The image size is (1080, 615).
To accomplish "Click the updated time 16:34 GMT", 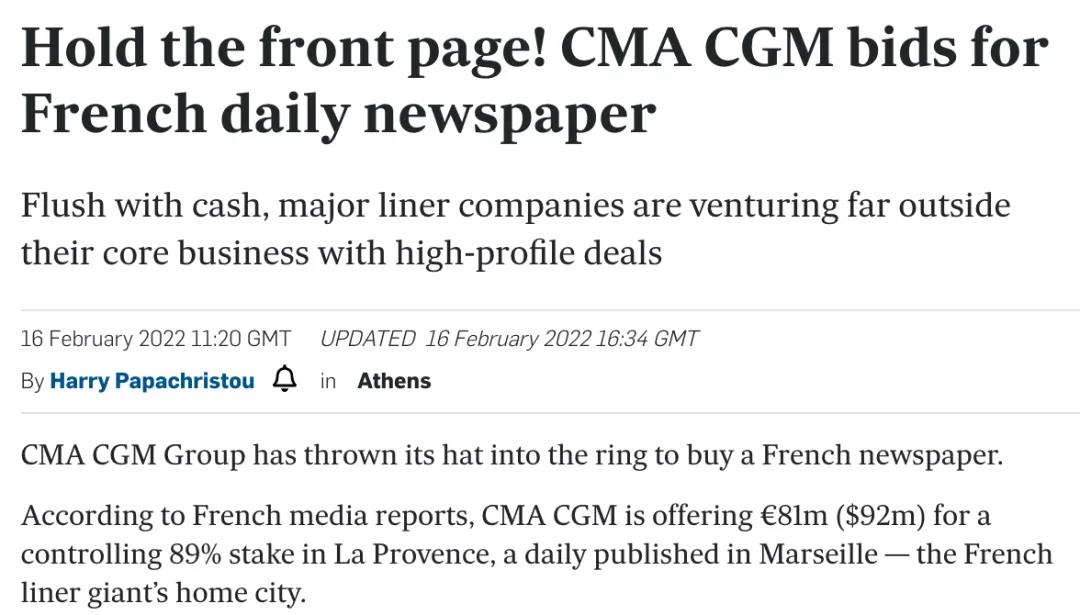I will [x=646, y=338].
